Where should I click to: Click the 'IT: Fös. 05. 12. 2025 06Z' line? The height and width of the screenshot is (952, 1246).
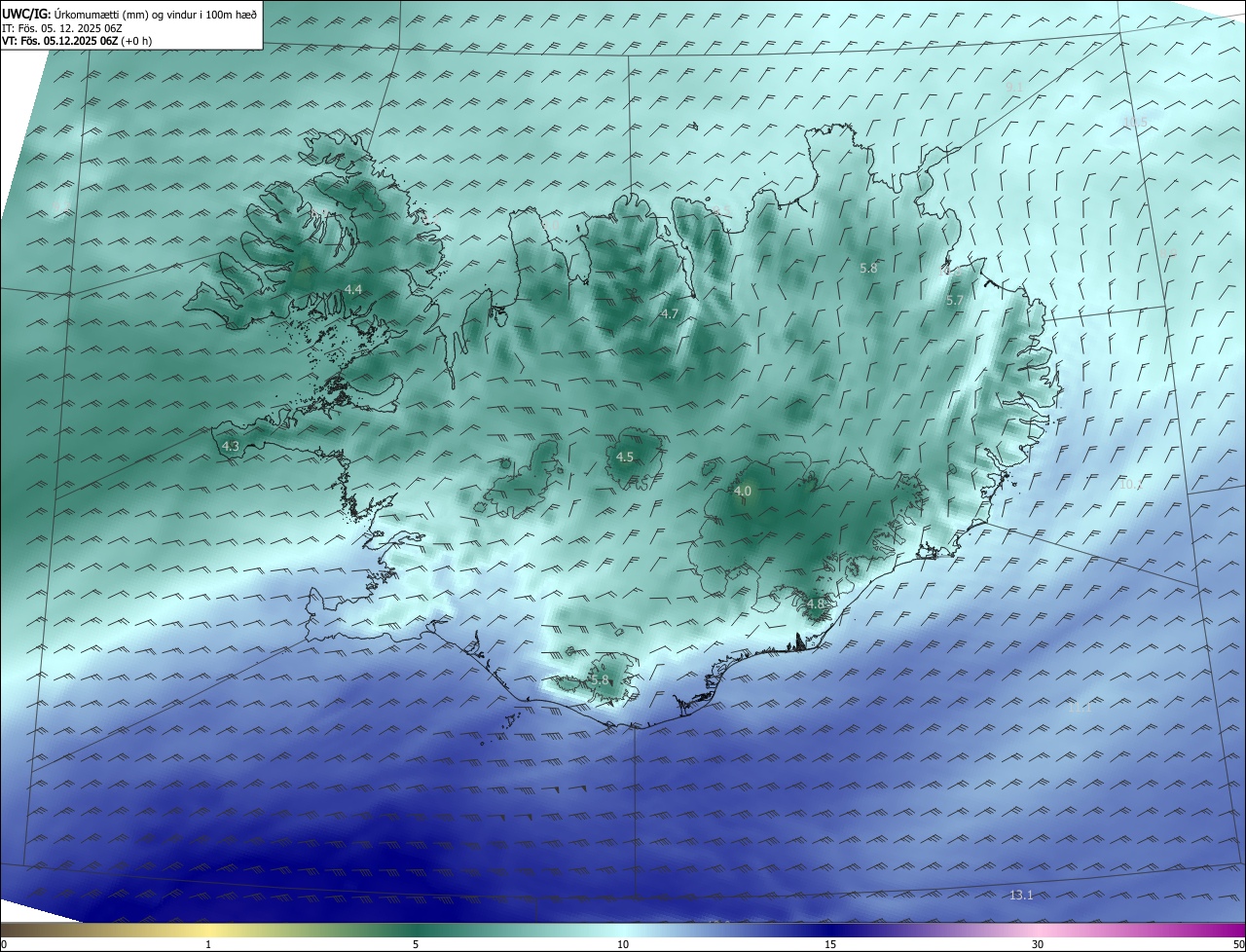coord(62,27)
